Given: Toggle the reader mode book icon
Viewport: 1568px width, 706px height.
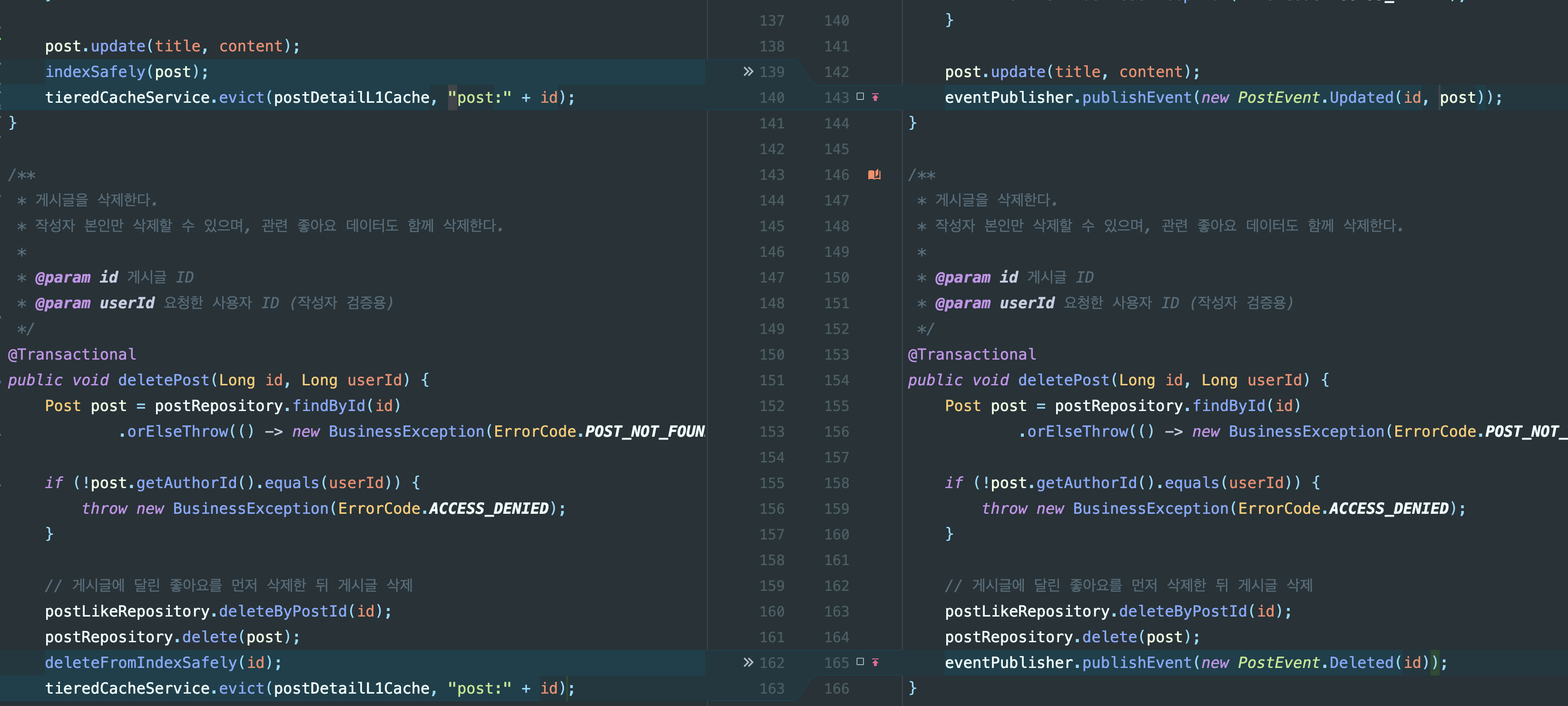Looking at the screenshot, I should (x=874, y=175).
